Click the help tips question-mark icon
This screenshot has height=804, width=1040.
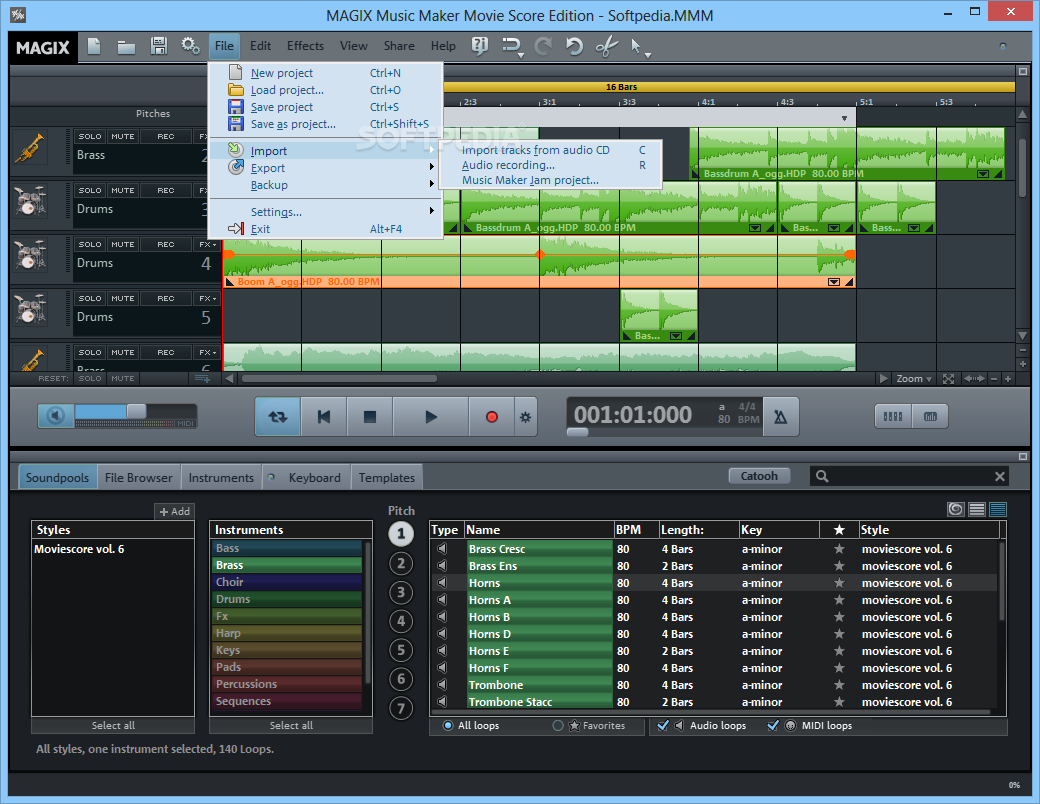point(480,45)
